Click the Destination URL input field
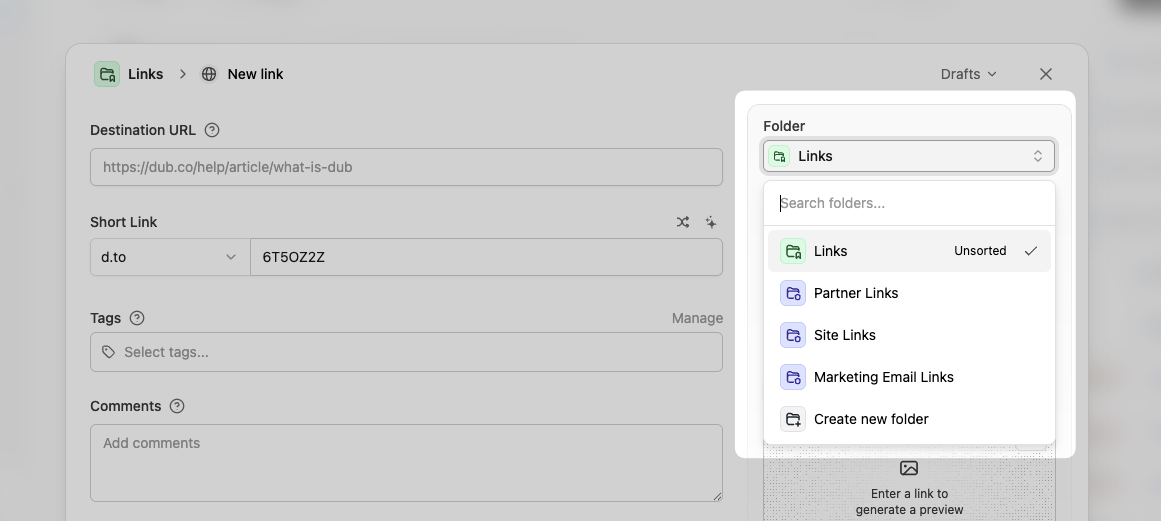Viewport: 1161px width, 521px height. tap(406, 167)
